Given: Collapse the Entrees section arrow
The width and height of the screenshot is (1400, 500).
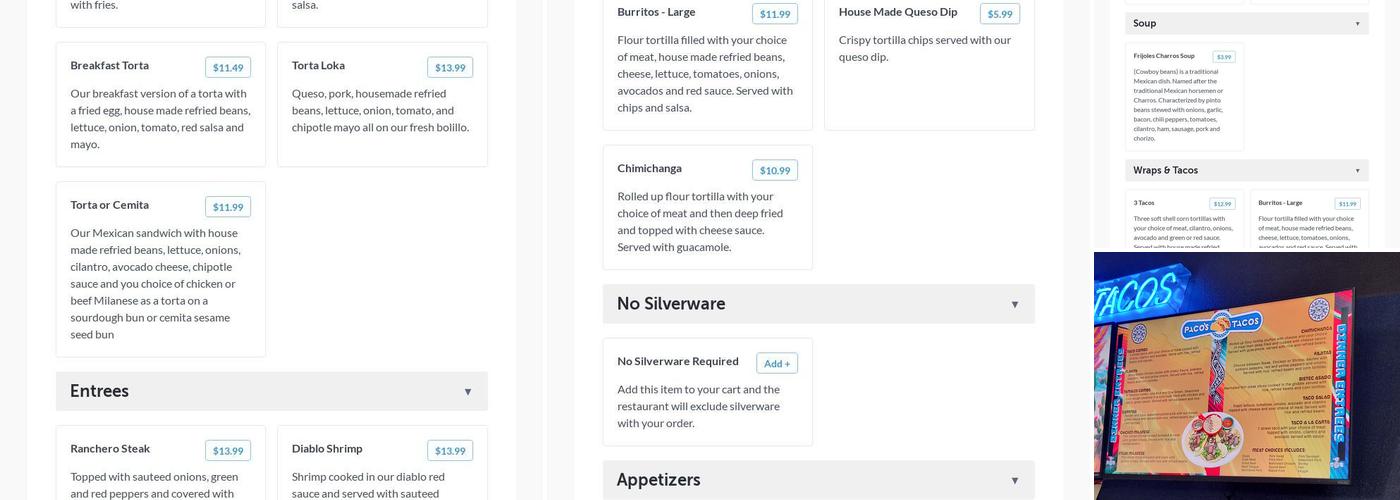Looking at the screenshot, I should (467, 392).
